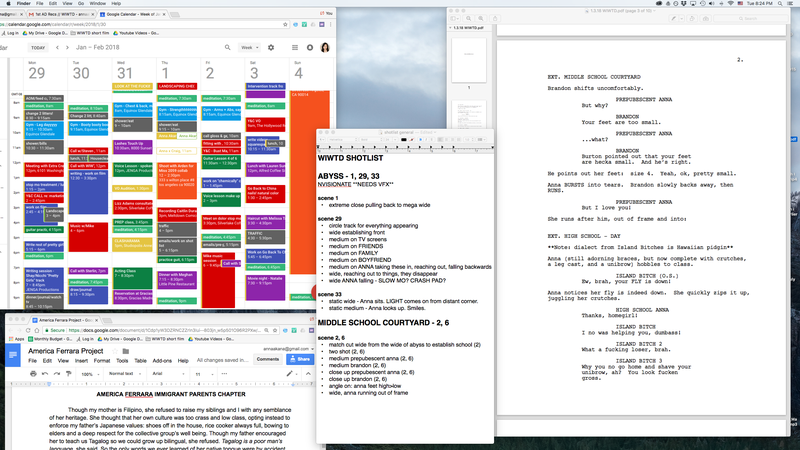Viewport: 800px width, 450px height.
Task: Switch to the Google Calendar browser tab
Action: 132,14
